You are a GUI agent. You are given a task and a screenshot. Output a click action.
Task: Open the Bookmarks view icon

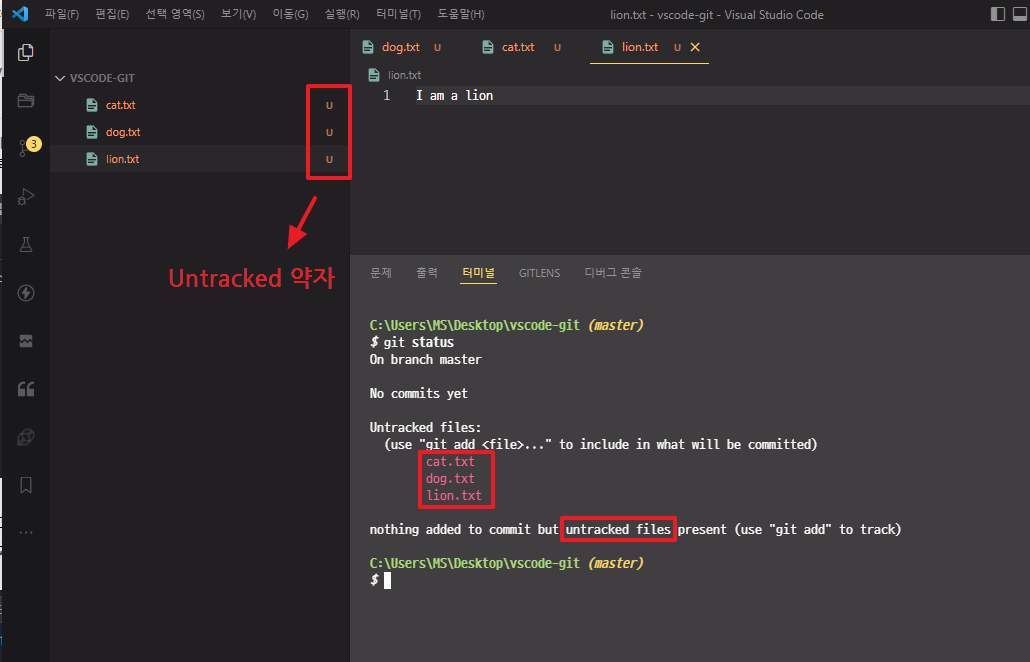[x=26, y=485]
